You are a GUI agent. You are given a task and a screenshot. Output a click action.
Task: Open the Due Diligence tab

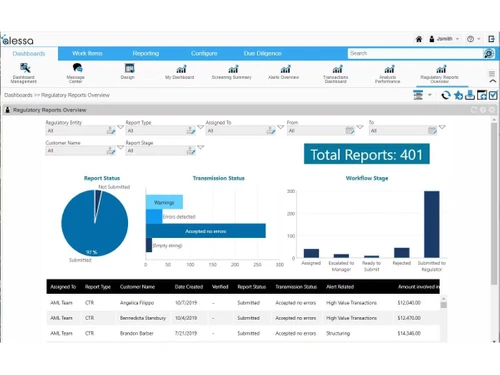click(x=263, y=53)
